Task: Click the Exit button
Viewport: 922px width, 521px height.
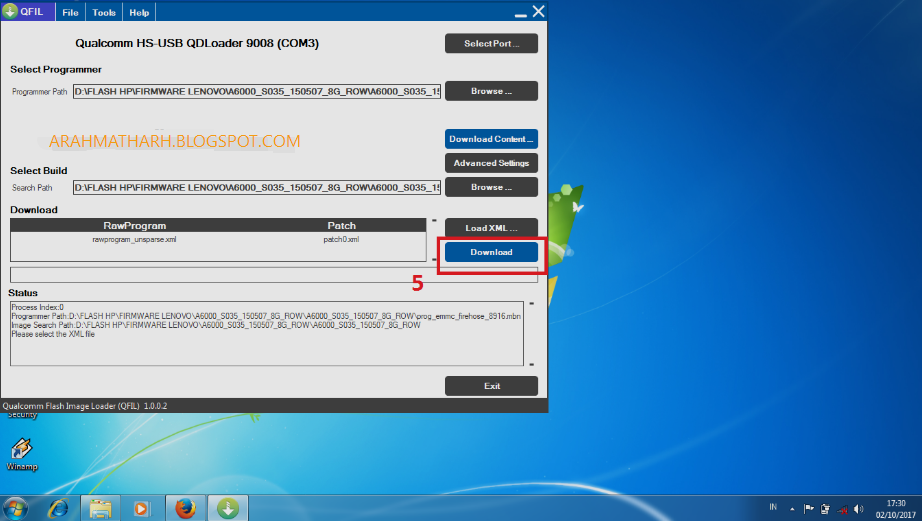Action: pyautogui.click(x=491, y=386)
